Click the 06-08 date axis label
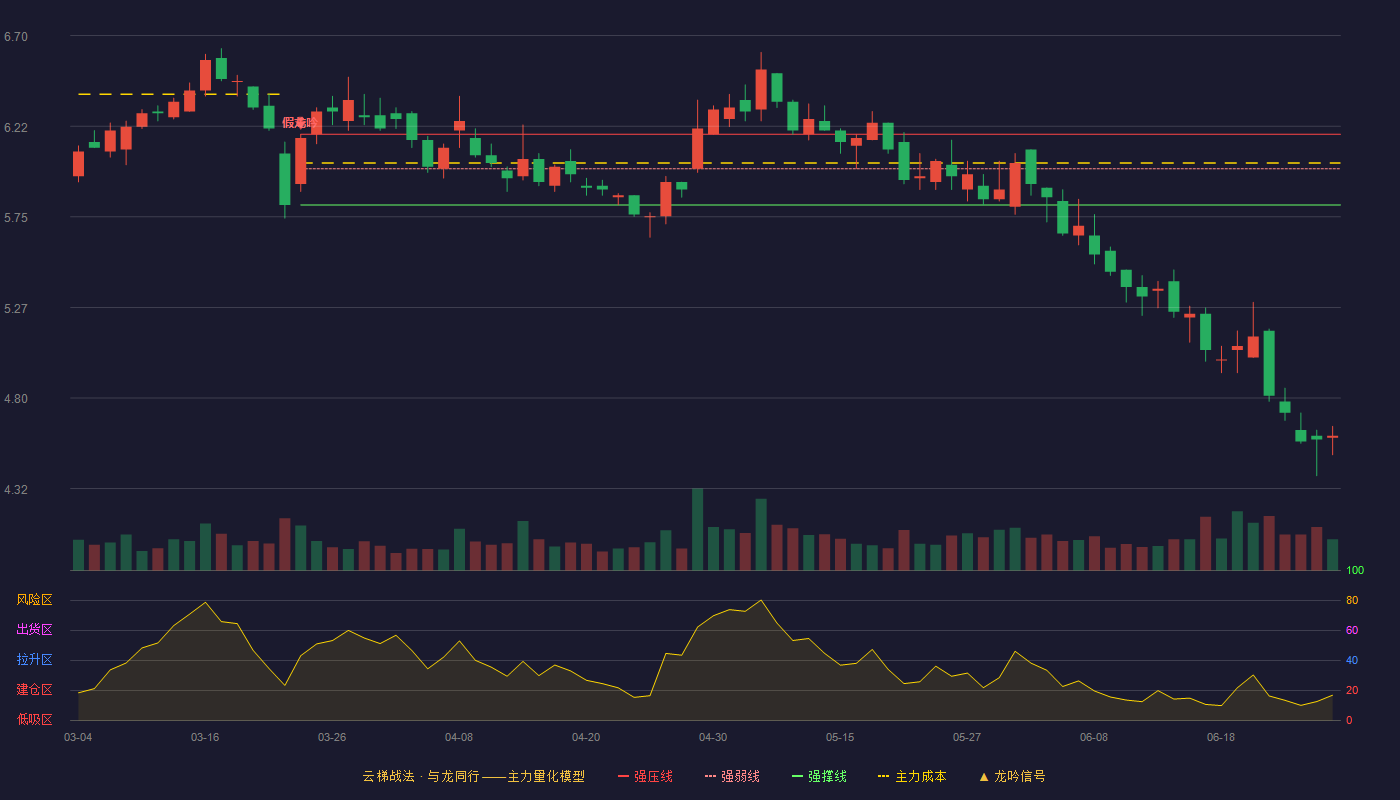The height and width of the screenshot is (800, 1400). (x=1094, y=737)
